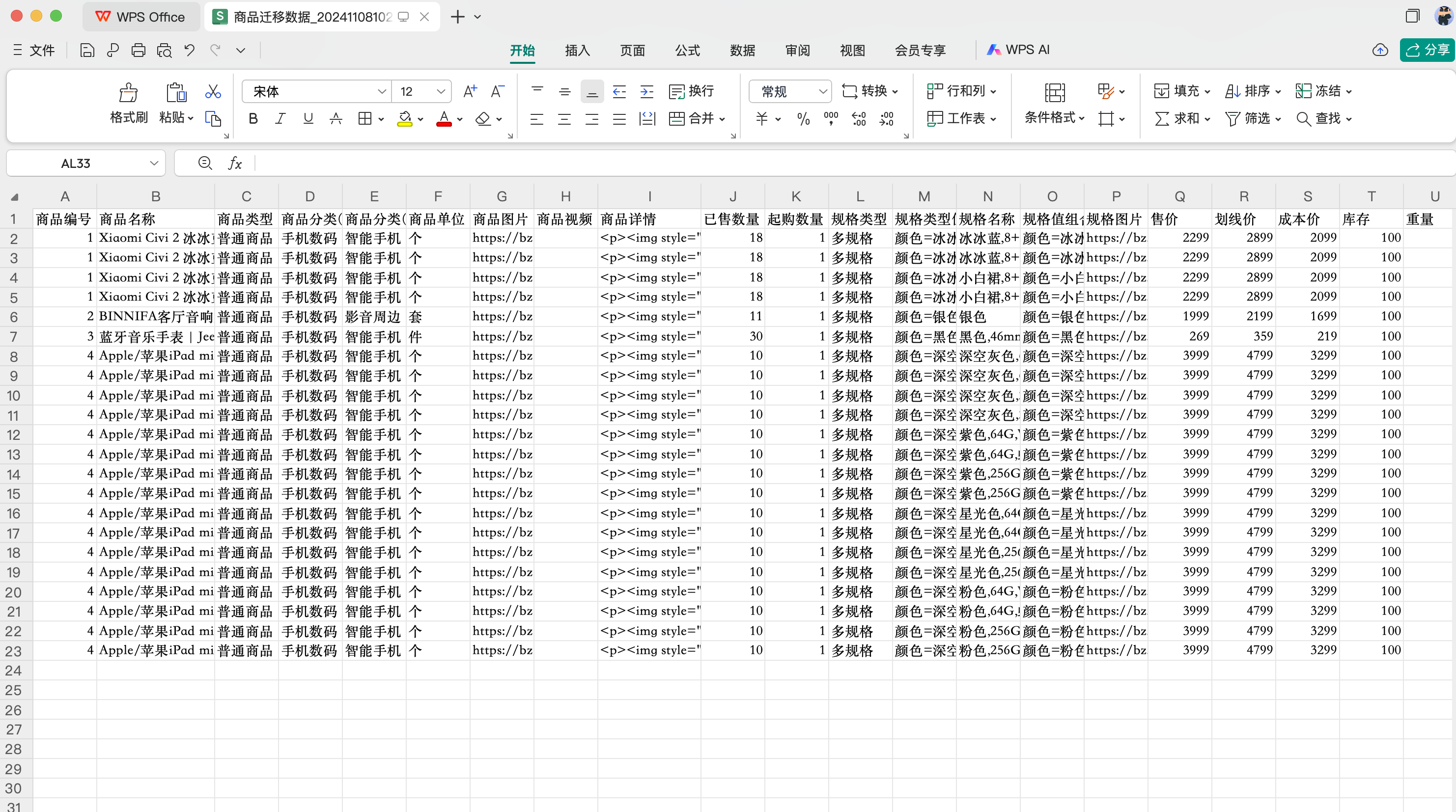Expand the font size 12 dropdown
This screenshot has height=812, width=1456.
[x=441, y=91]
